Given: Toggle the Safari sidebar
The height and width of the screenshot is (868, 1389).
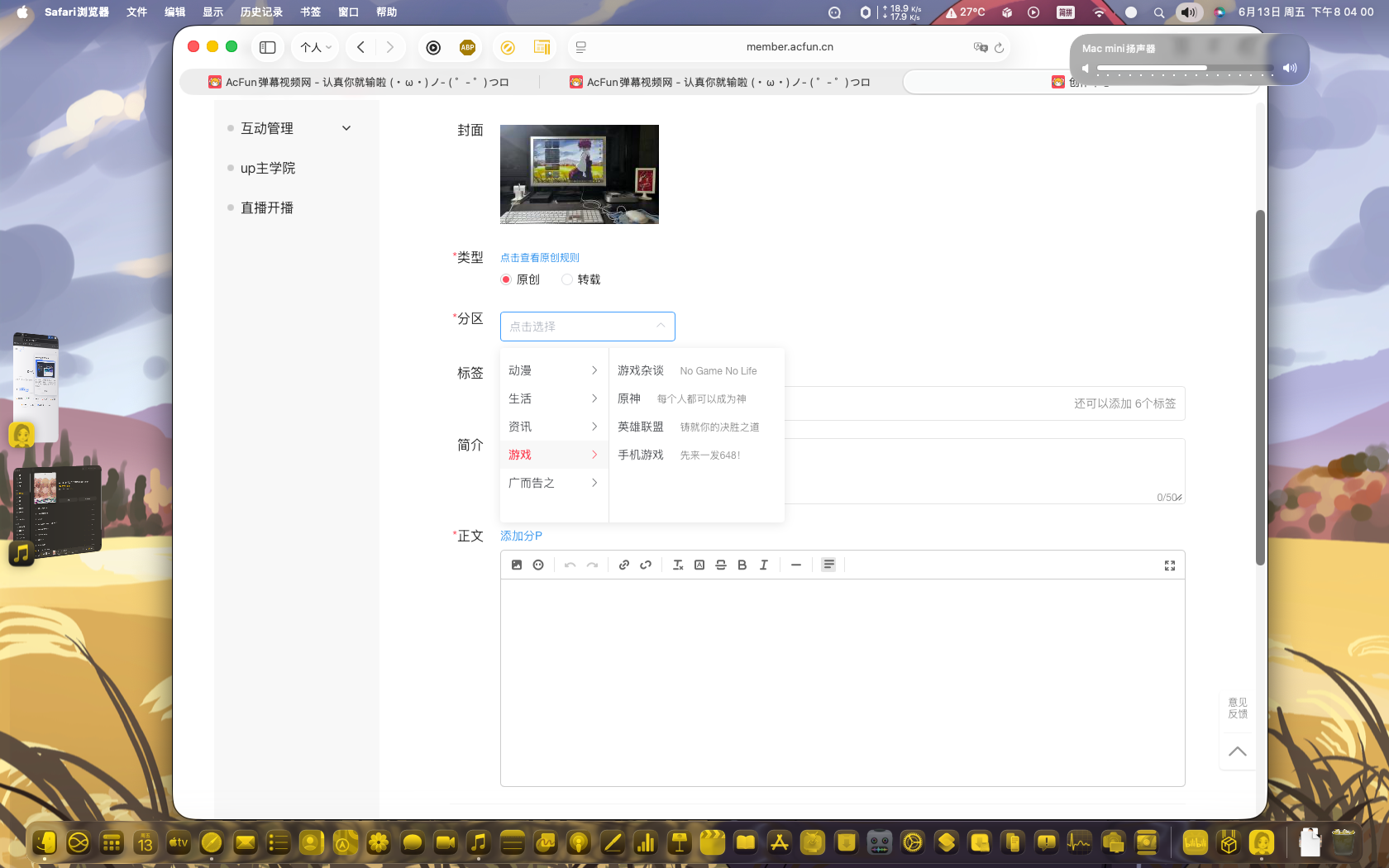Looking at the screenshot, I should click(x=268, y=47).
